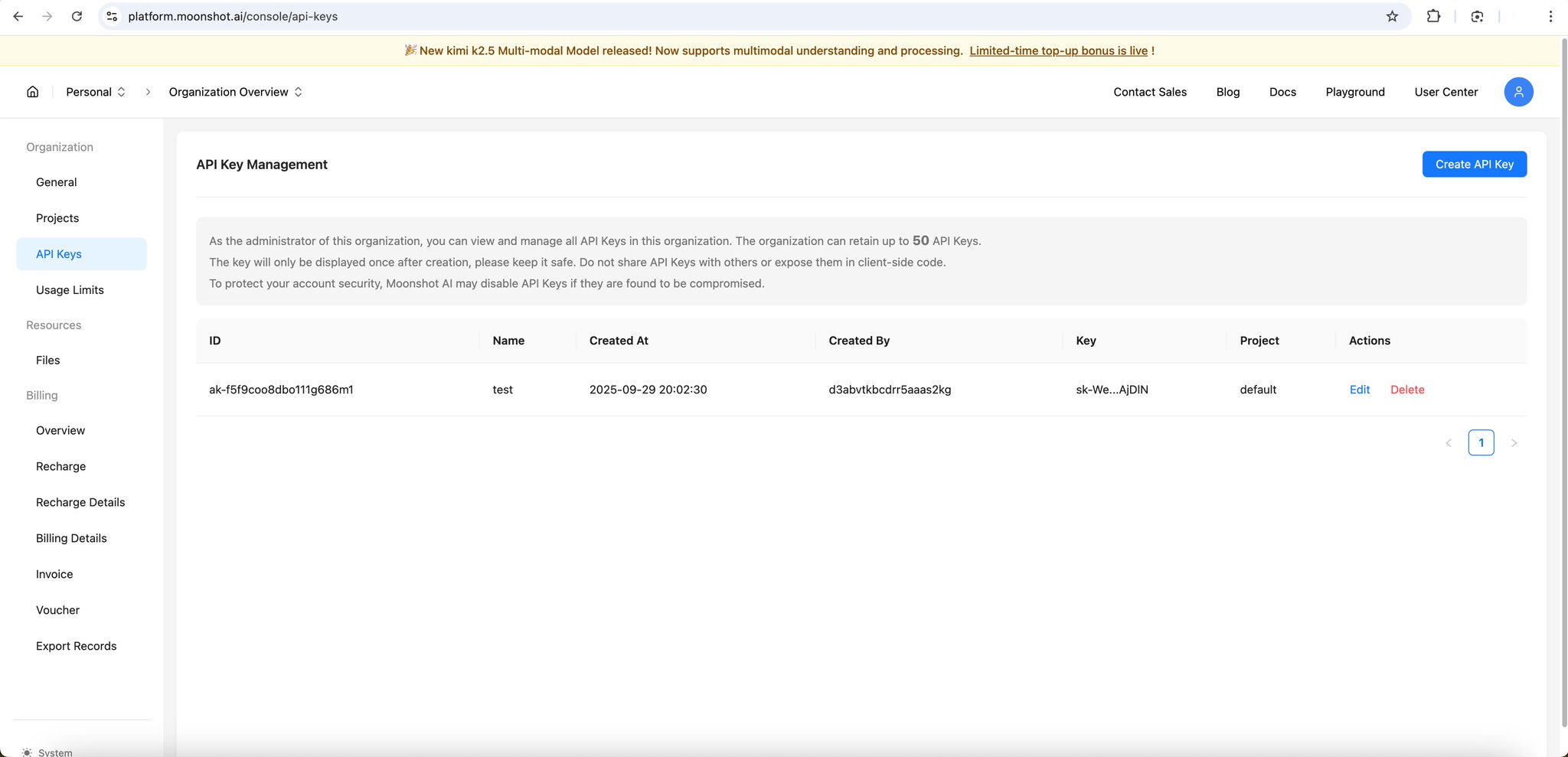Image resolution: width=1568 pixels, height=757 pixels.
Task: Click the Create API Key button
Action: 1475,164
